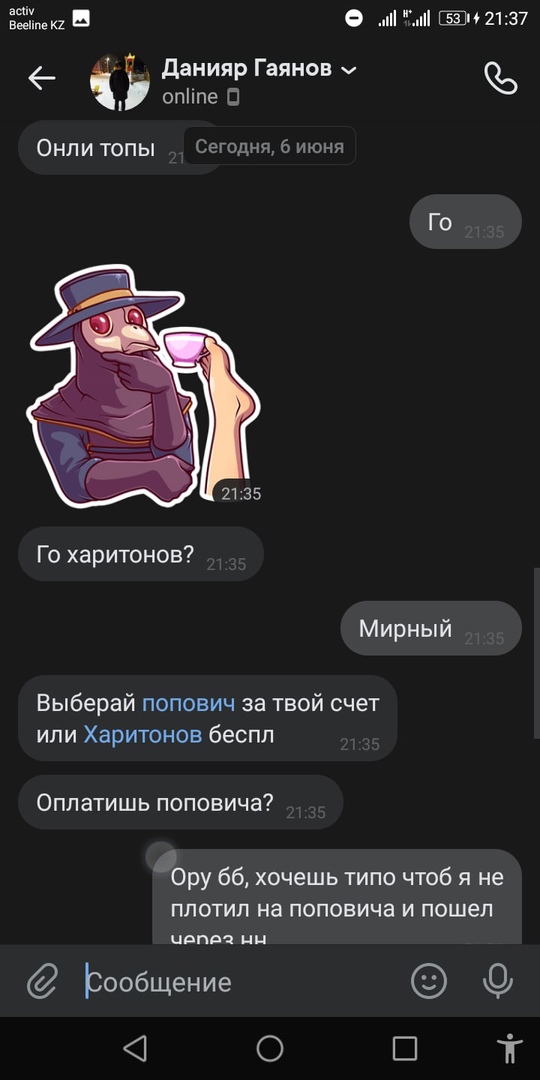The image size is (540, 1080).
Task: Tap the 'Оплатишь поповича?' message
Action: (x=180, y=802)
